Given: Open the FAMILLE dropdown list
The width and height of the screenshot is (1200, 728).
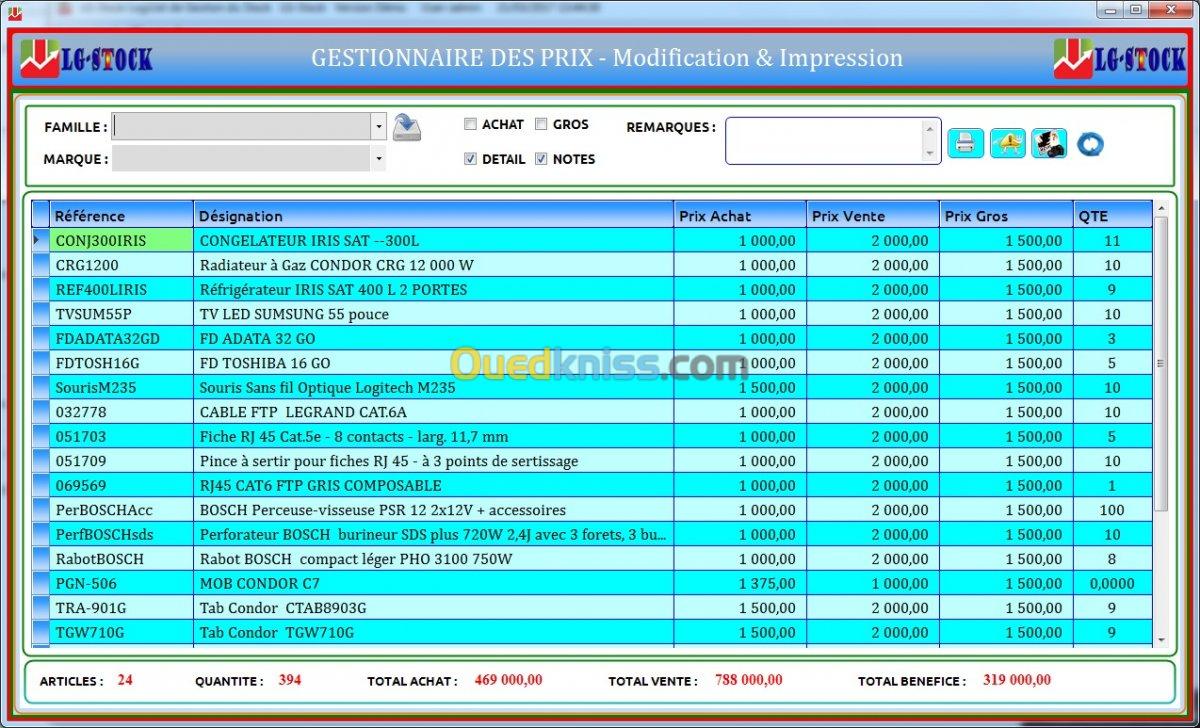Looking at the screenshot, I should [378, 127].
